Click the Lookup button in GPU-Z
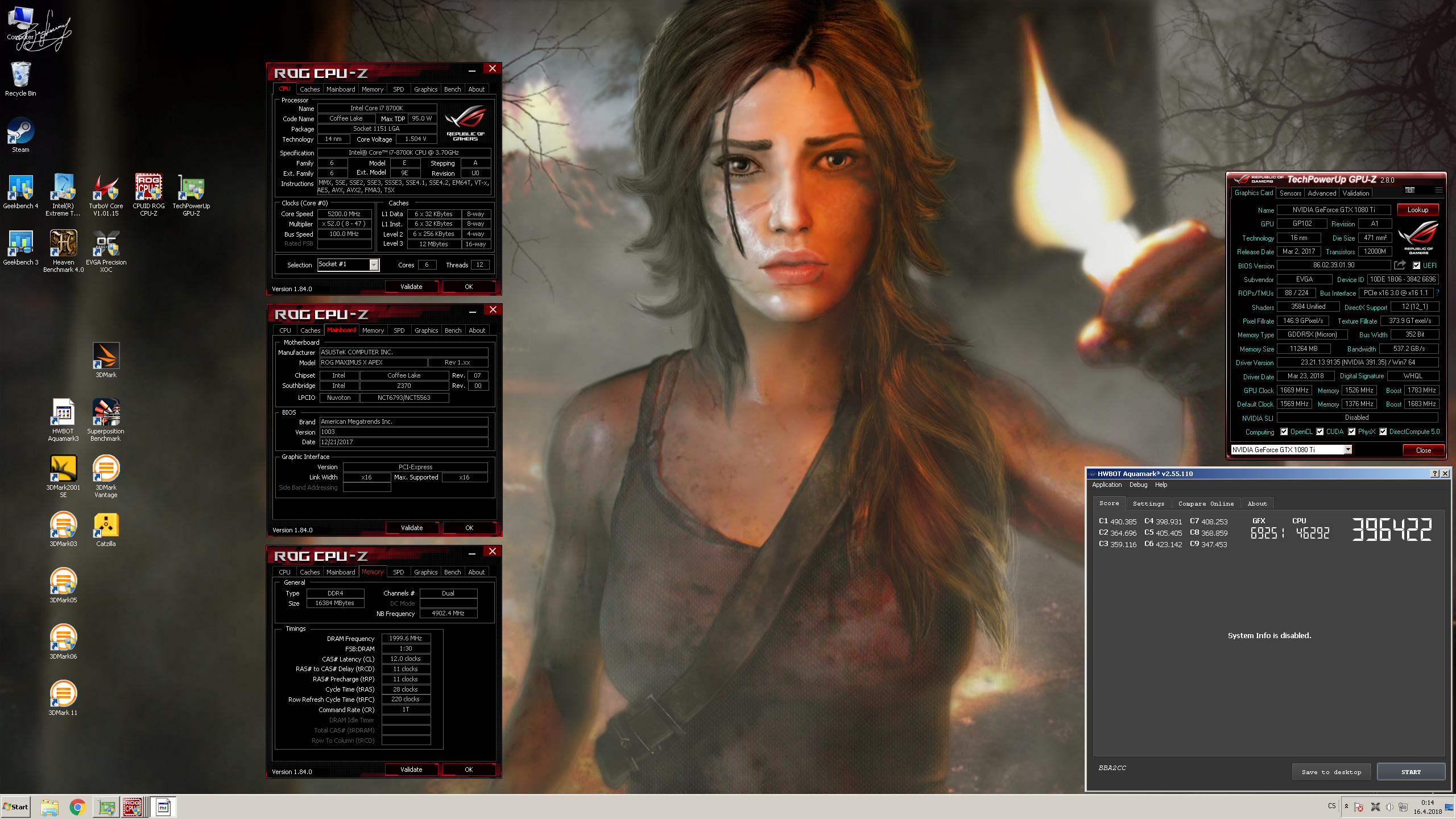The image size is (1456, 819). (x=1418, y=210)
